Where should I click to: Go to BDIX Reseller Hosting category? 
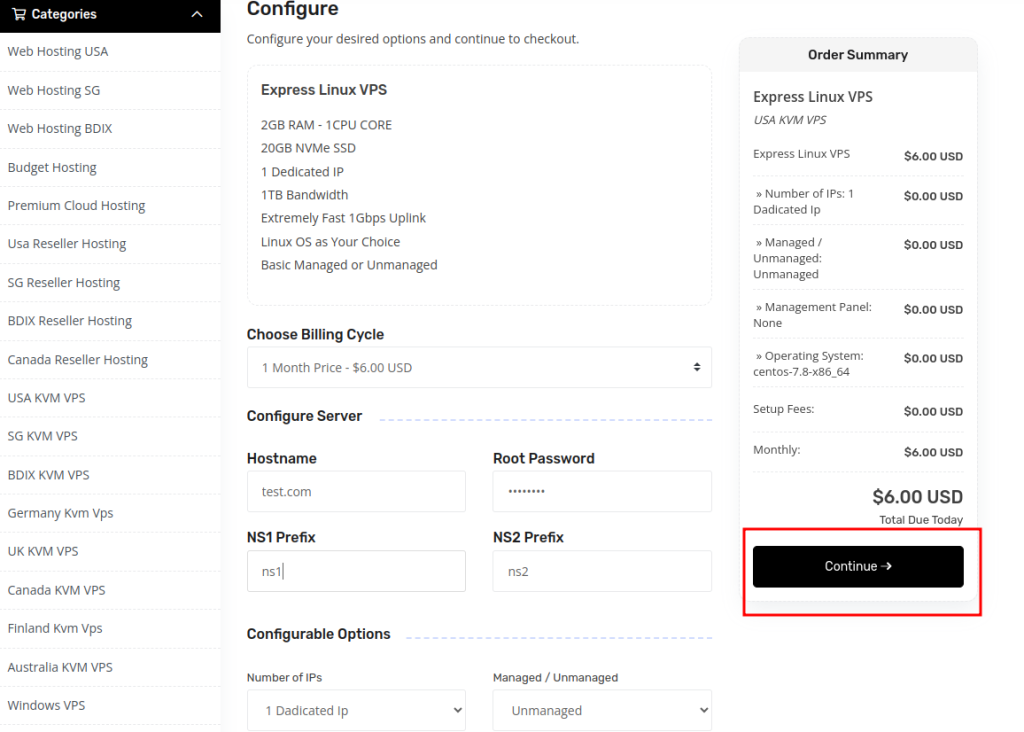tap(69, 321)
